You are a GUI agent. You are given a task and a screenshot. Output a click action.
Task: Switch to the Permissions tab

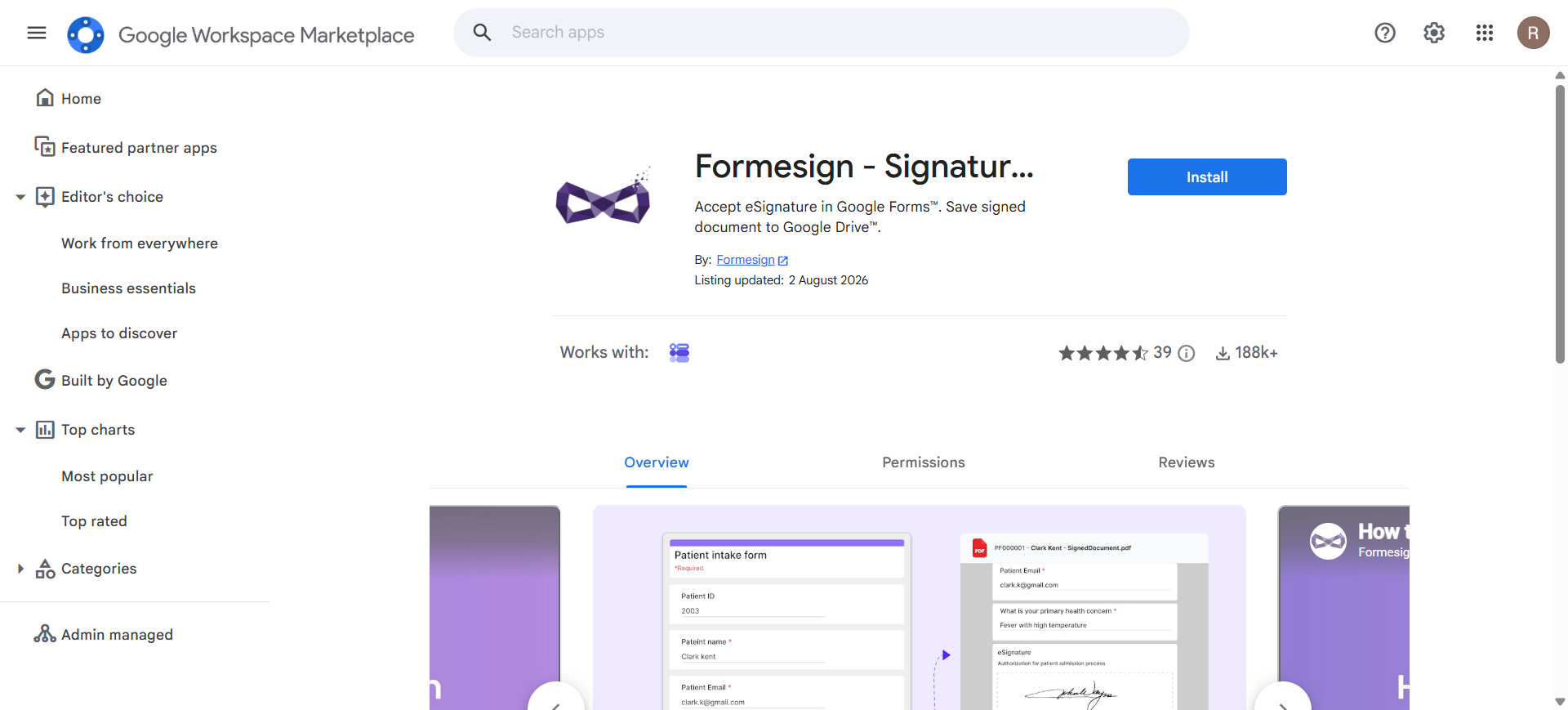coord(924,462)
